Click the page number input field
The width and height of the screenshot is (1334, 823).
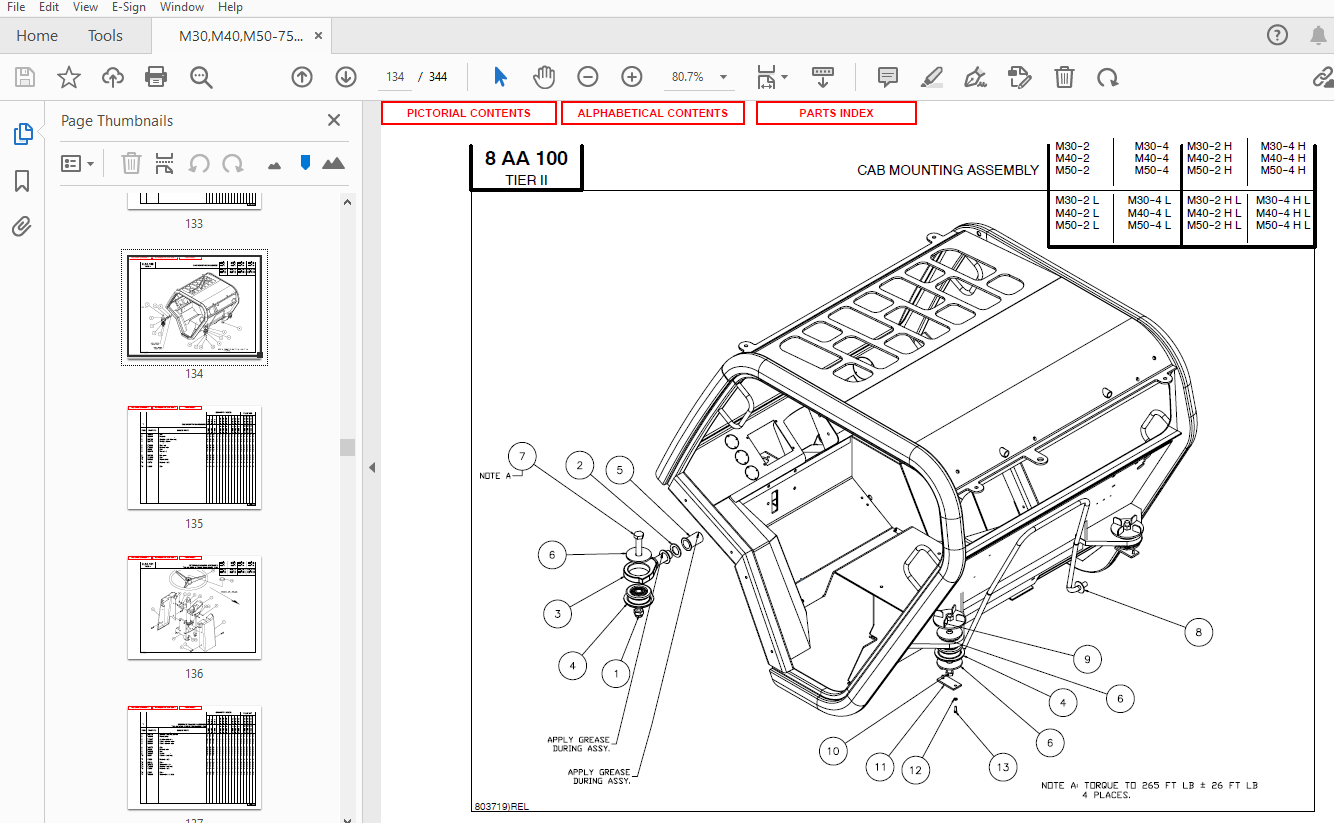click(394, 77)
